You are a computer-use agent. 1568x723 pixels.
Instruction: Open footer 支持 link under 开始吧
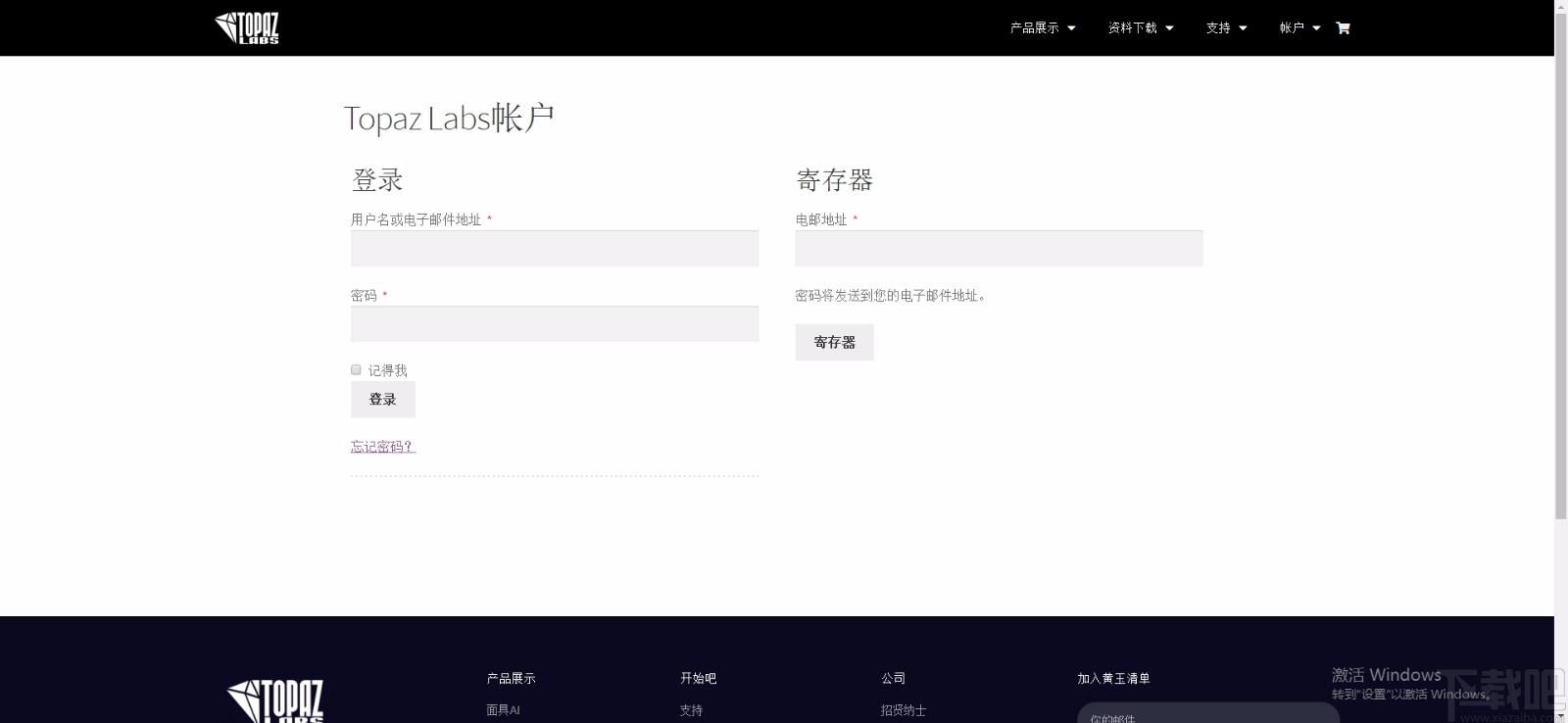[691, 710]
